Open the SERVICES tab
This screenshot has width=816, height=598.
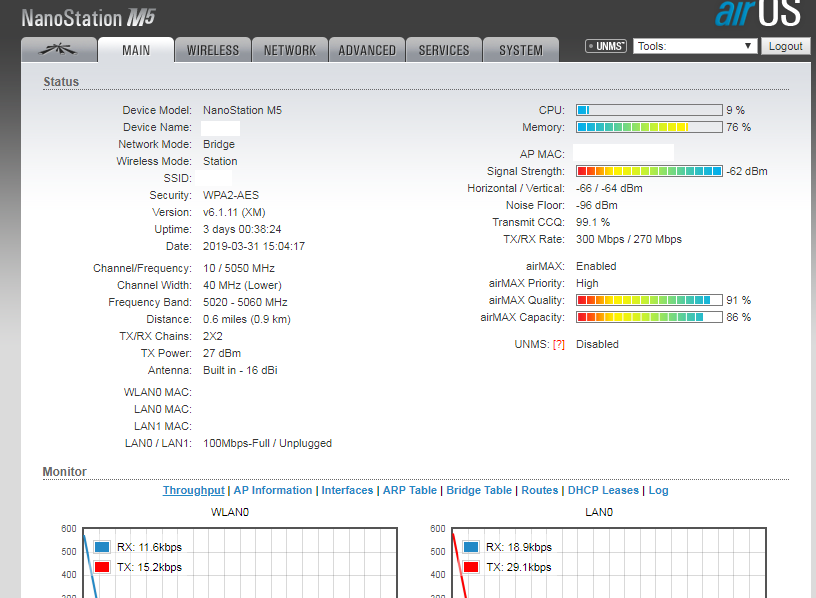(444, 50)
